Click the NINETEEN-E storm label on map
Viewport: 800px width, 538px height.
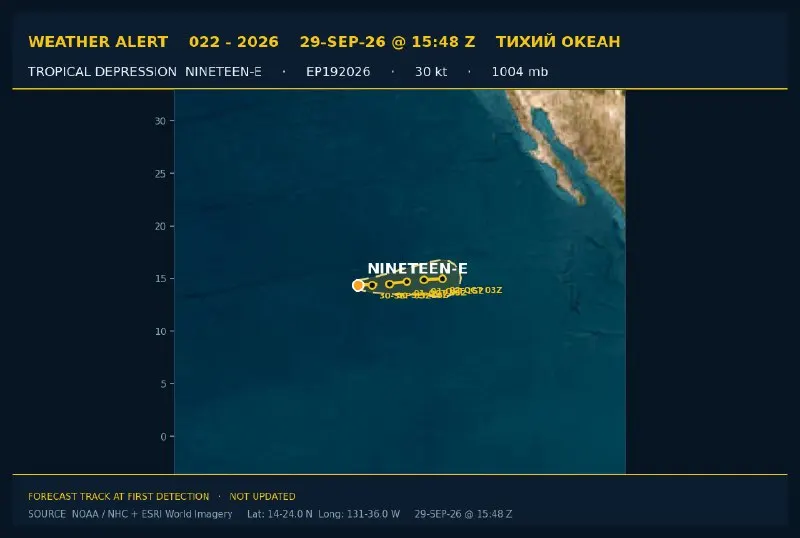(x=417, y=268)
